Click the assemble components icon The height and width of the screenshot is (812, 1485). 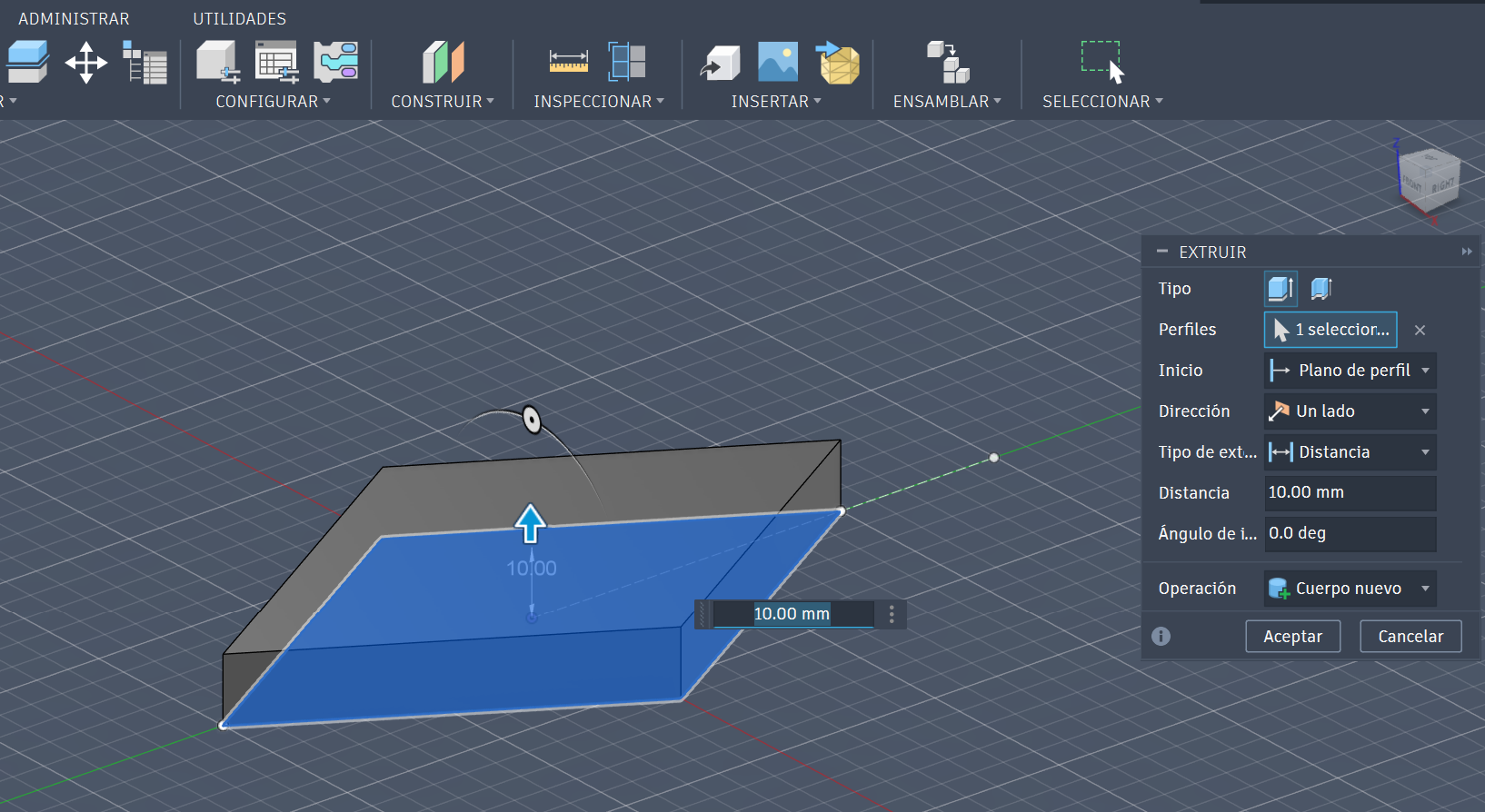(948, 63)
